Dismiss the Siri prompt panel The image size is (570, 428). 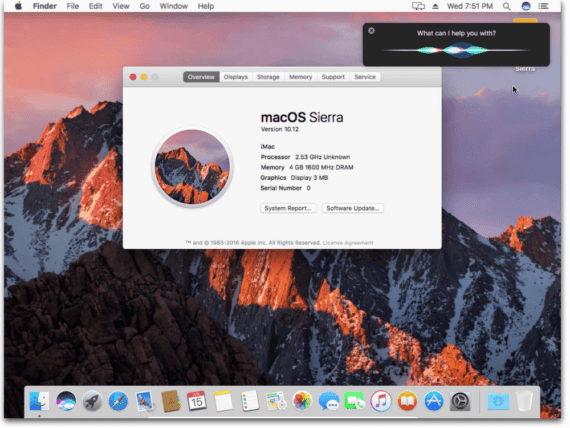pos(371,31)
